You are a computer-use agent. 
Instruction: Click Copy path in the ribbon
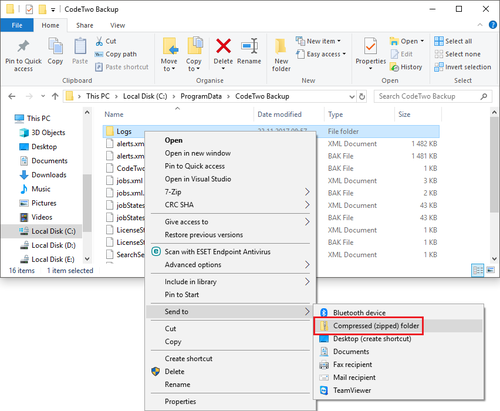pyautogui.click(x=116, y=54)
